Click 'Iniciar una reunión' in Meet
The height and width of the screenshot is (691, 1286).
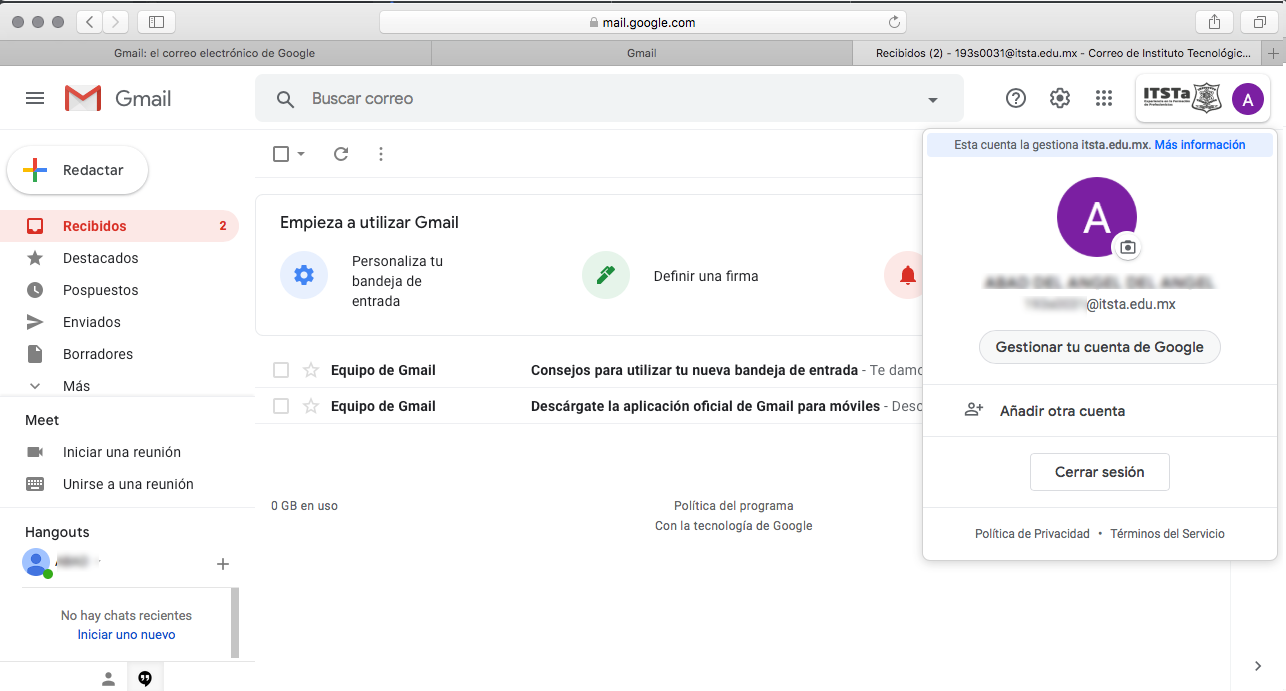point(120,452)
